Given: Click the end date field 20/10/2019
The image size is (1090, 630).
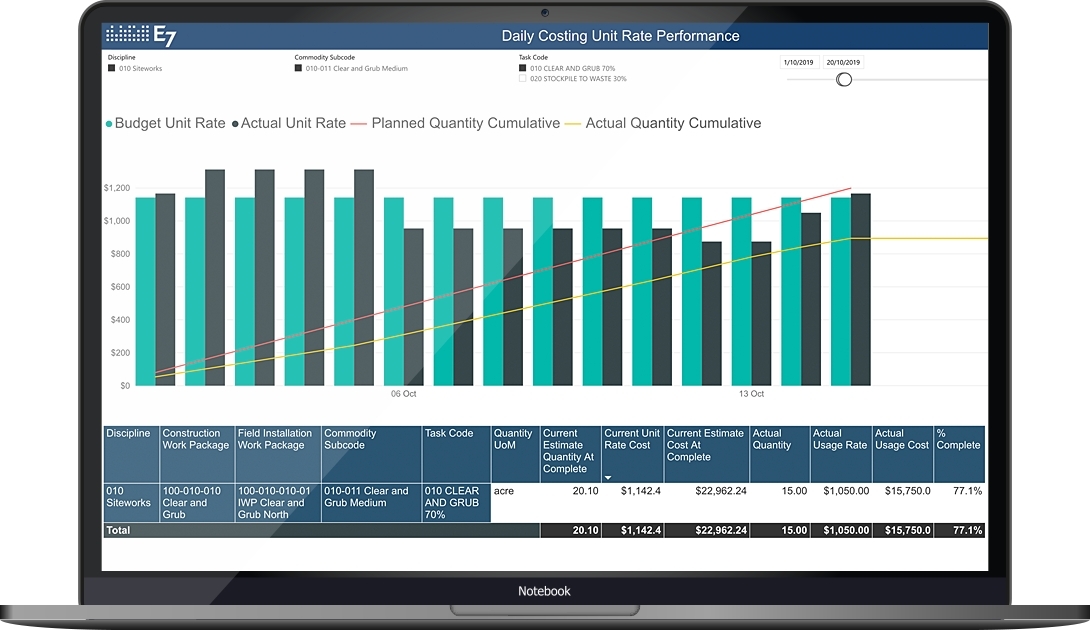Looking at the screenshot, I should coord(844,62).
